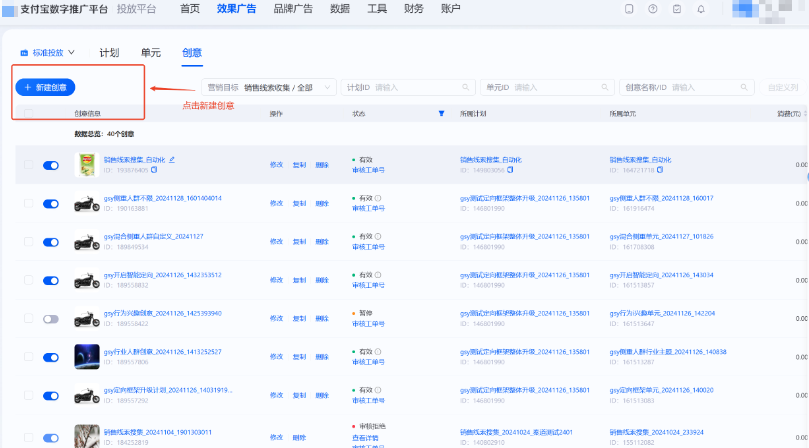Click info icon beside 有效 for 189849534 row
Image resolution: width=809 pixels, height=448 pixels.
378,236
